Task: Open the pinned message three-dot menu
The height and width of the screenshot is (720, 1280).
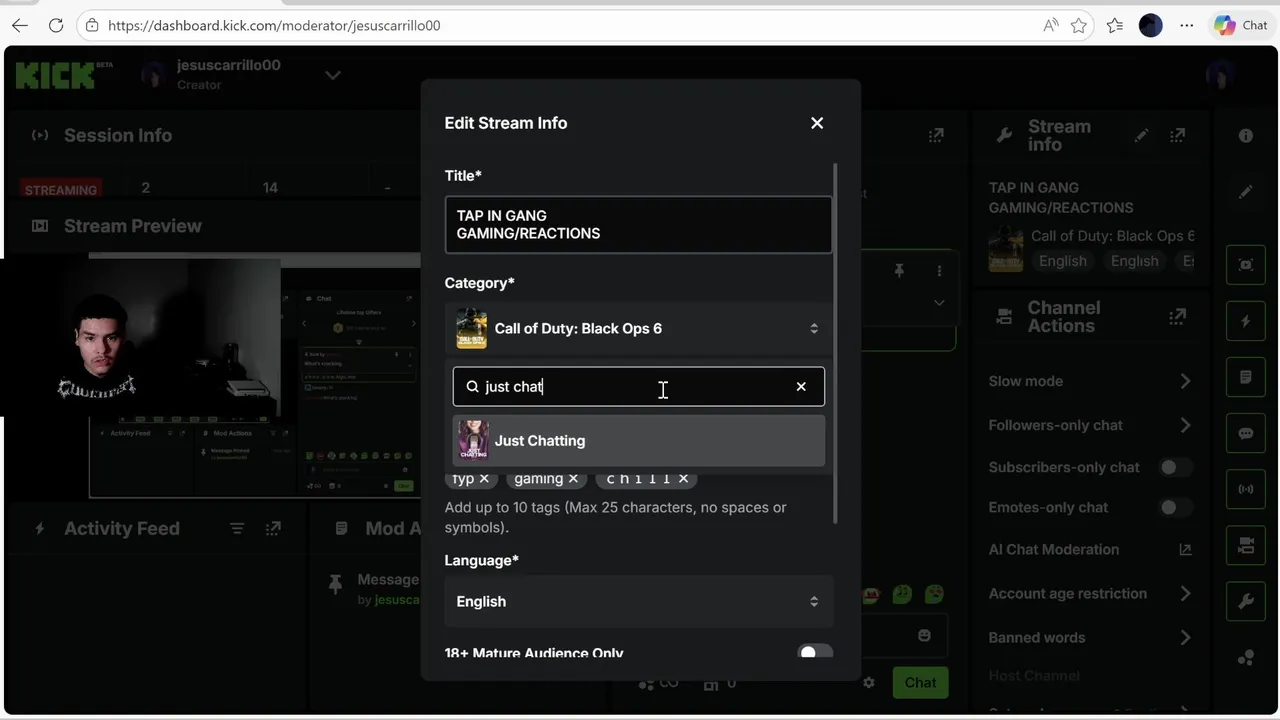Action: [939, 271]
